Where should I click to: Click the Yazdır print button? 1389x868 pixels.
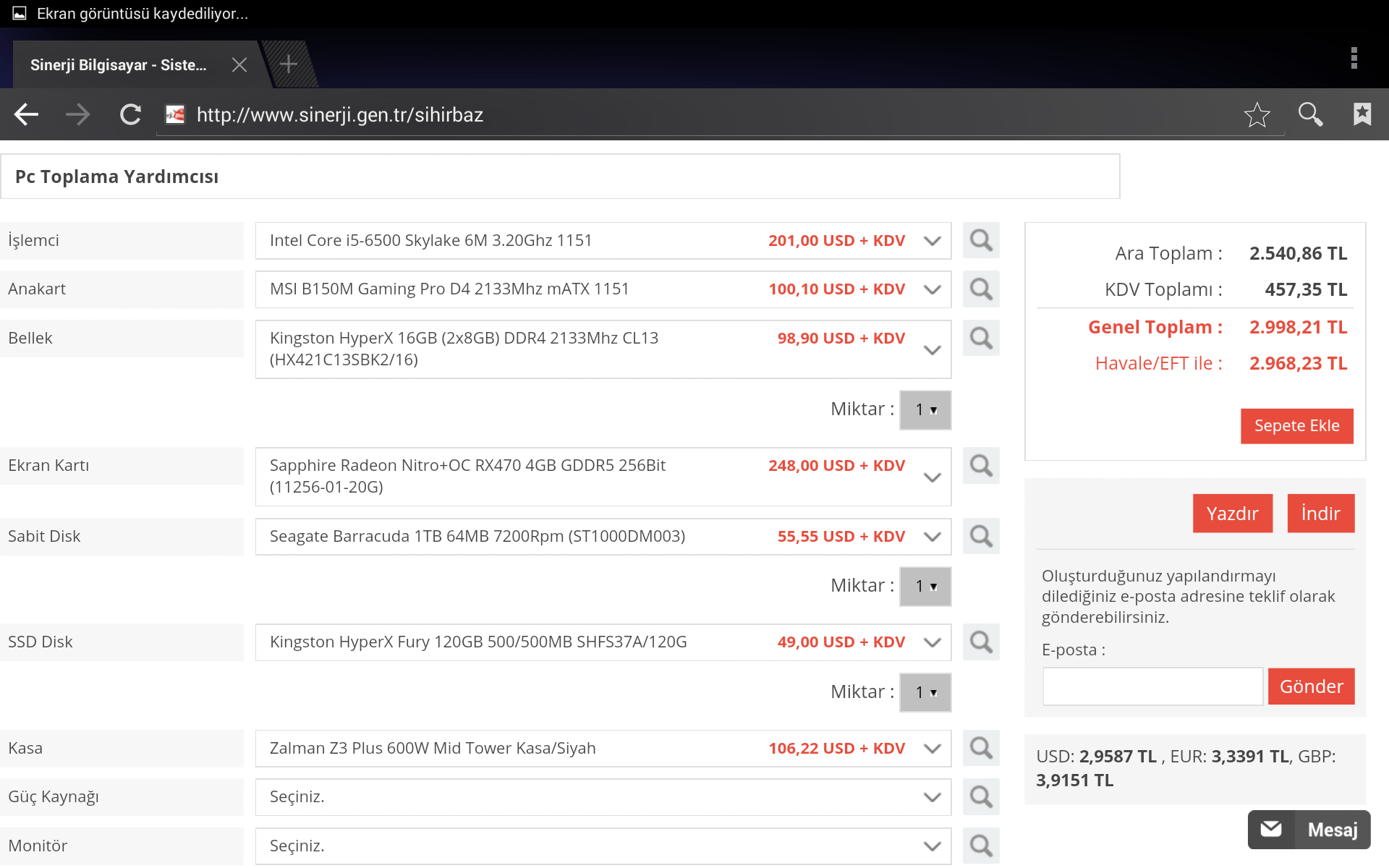[x=1232, y=514]
